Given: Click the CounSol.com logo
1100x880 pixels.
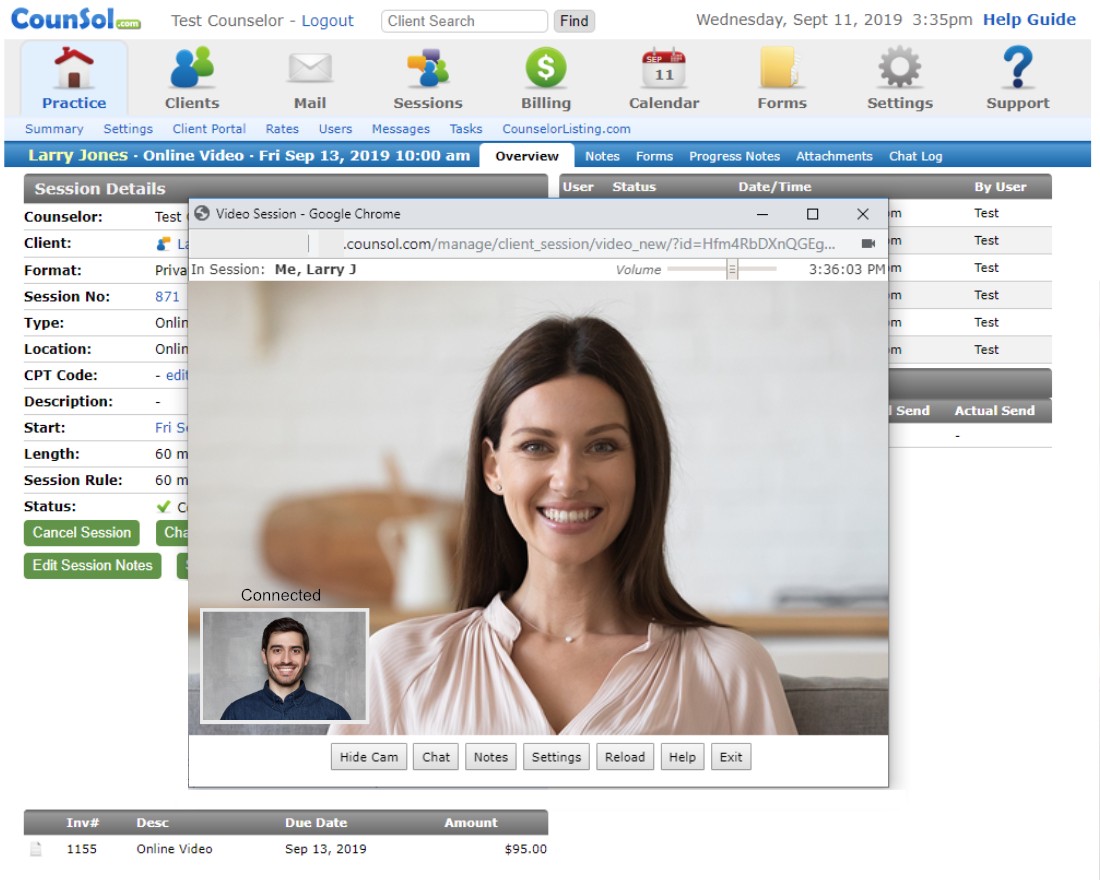Looking at the screenshot, I should click(75, 19).
